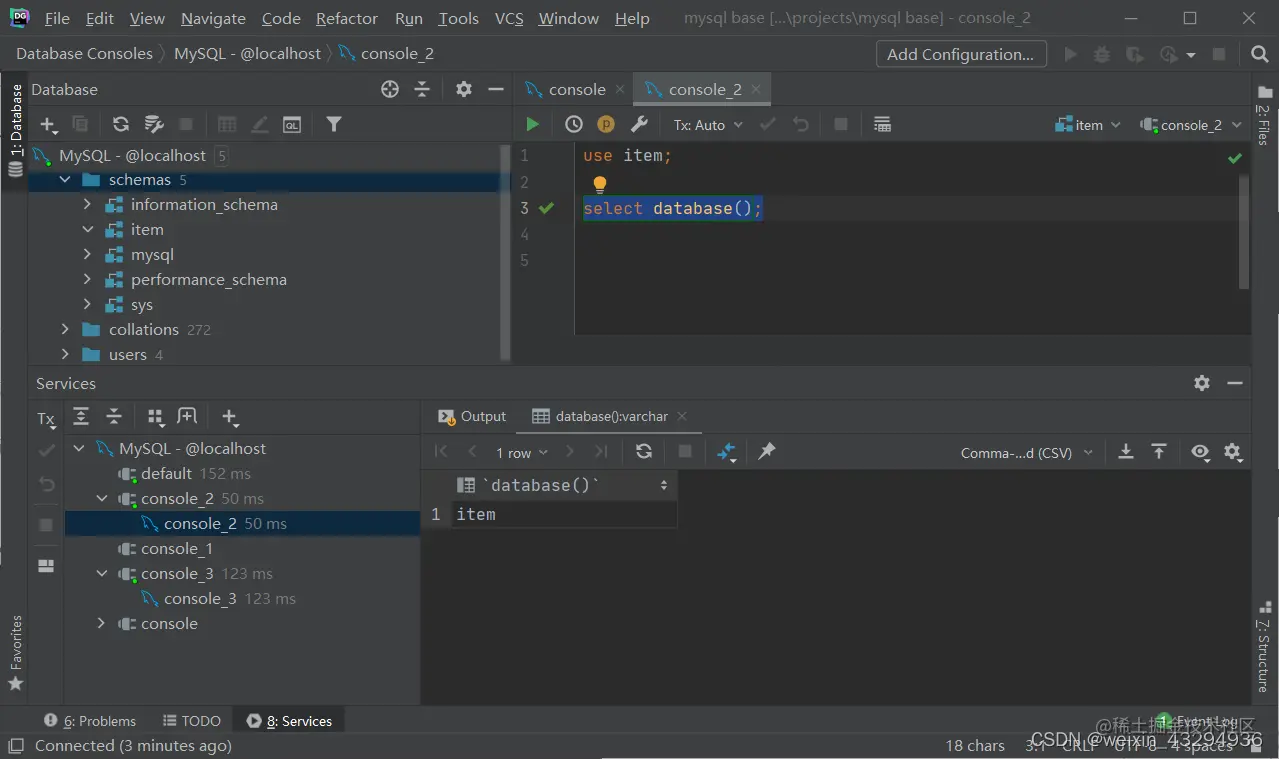Open the Comma-...d (CSV) extractor dropdown

coord(1027,453)
